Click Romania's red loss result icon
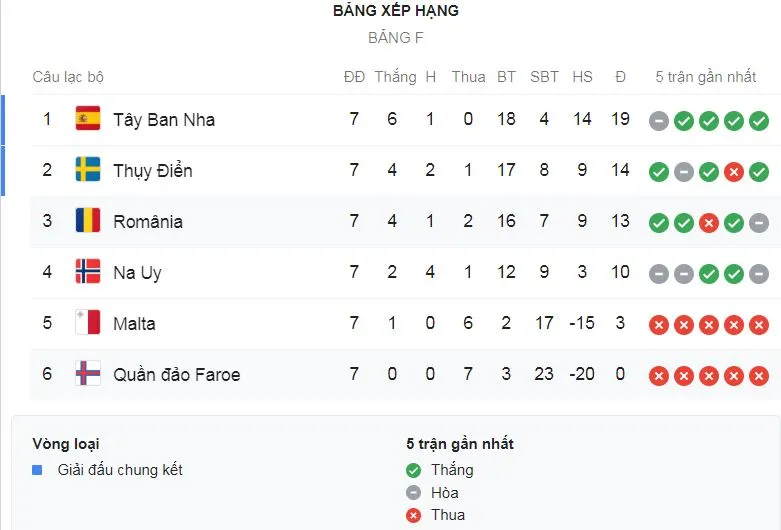 (708, 223)
